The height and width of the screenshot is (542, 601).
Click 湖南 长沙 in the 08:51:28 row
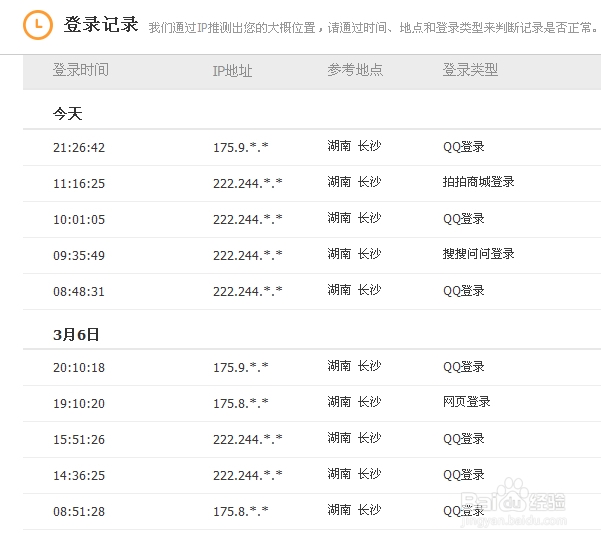(354, 510)
